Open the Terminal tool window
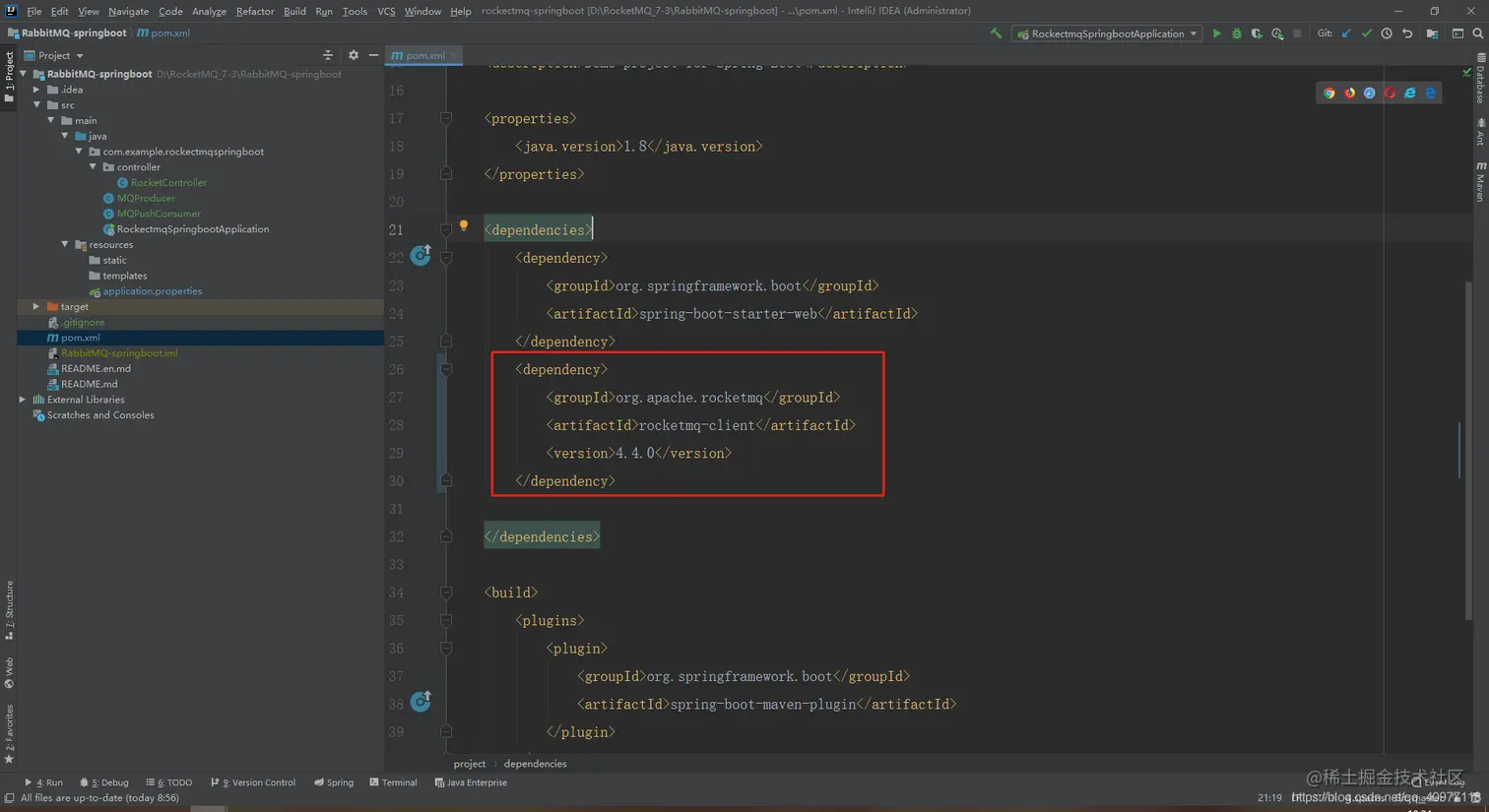 coord(393,782)
